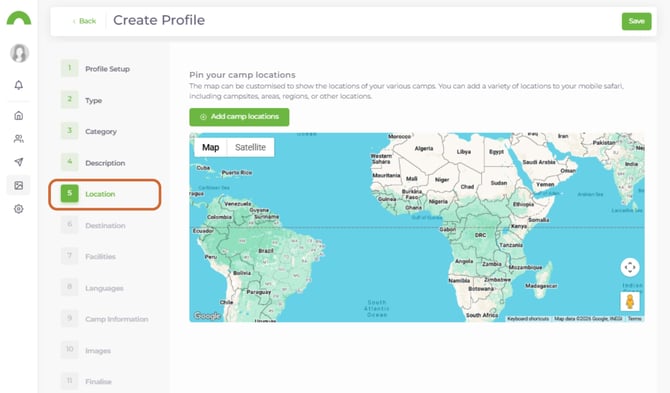Image resolution: width=670 pixels, height=393 pixels.
Task: Open the settings gear icon
Action: [19, 209]
